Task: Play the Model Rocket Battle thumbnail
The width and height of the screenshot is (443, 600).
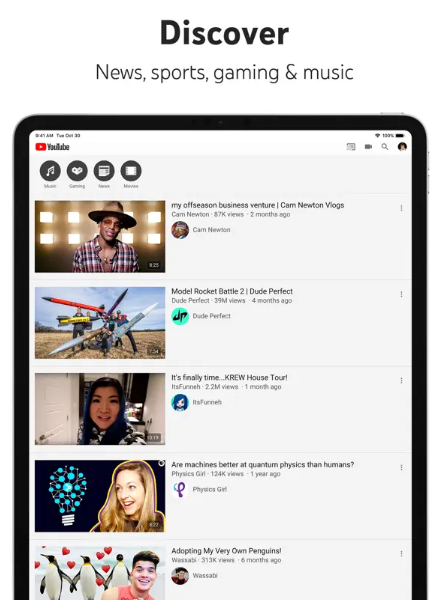Action: click(x=100, y=323)
